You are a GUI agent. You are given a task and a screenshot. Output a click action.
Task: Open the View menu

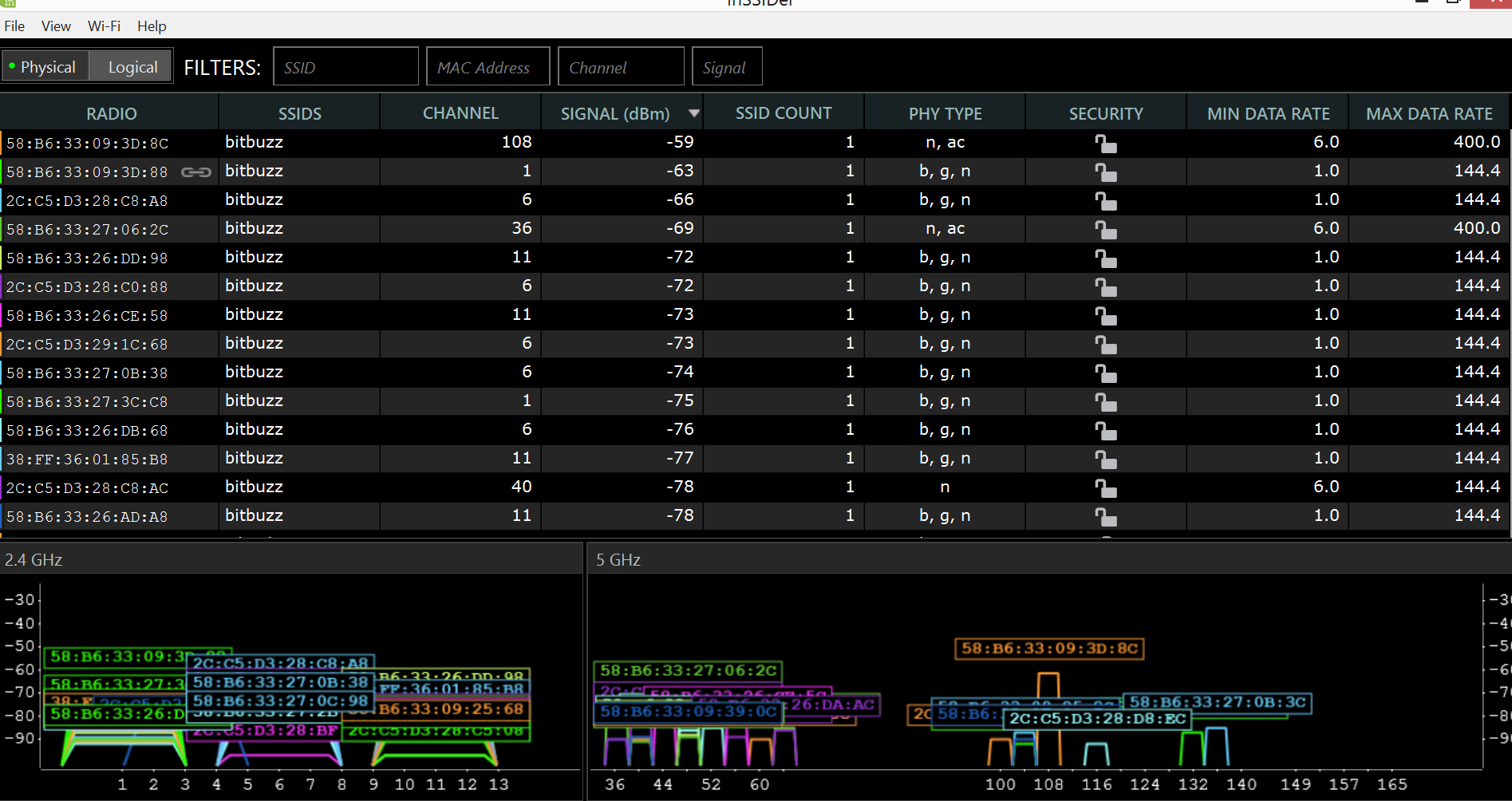(56, 26)
